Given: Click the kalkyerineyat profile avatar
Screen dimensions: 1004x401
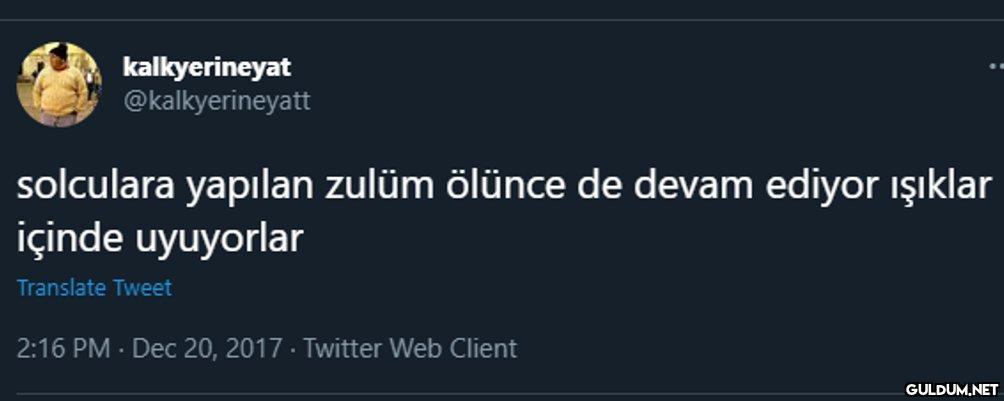Looking at the screenshot, I should (59, 84).
